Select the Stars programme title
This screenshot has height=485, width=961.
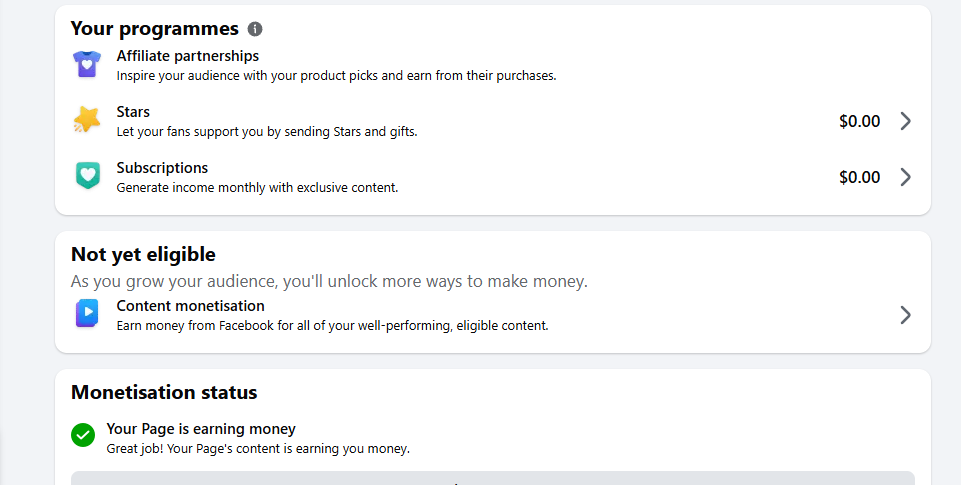point(133,112)
